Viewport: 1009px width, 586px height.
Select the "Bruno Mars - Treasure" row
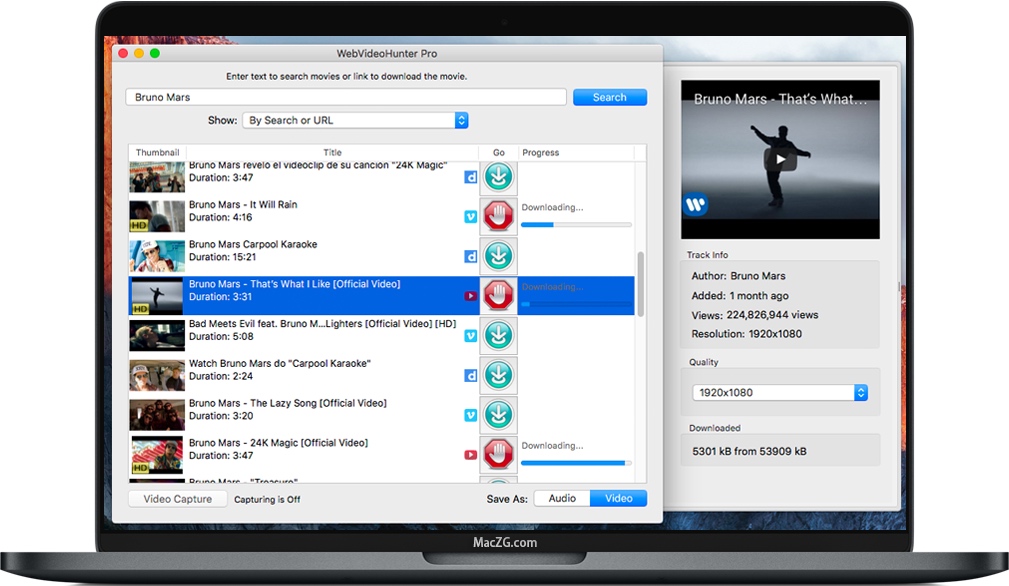pos(300,479)
